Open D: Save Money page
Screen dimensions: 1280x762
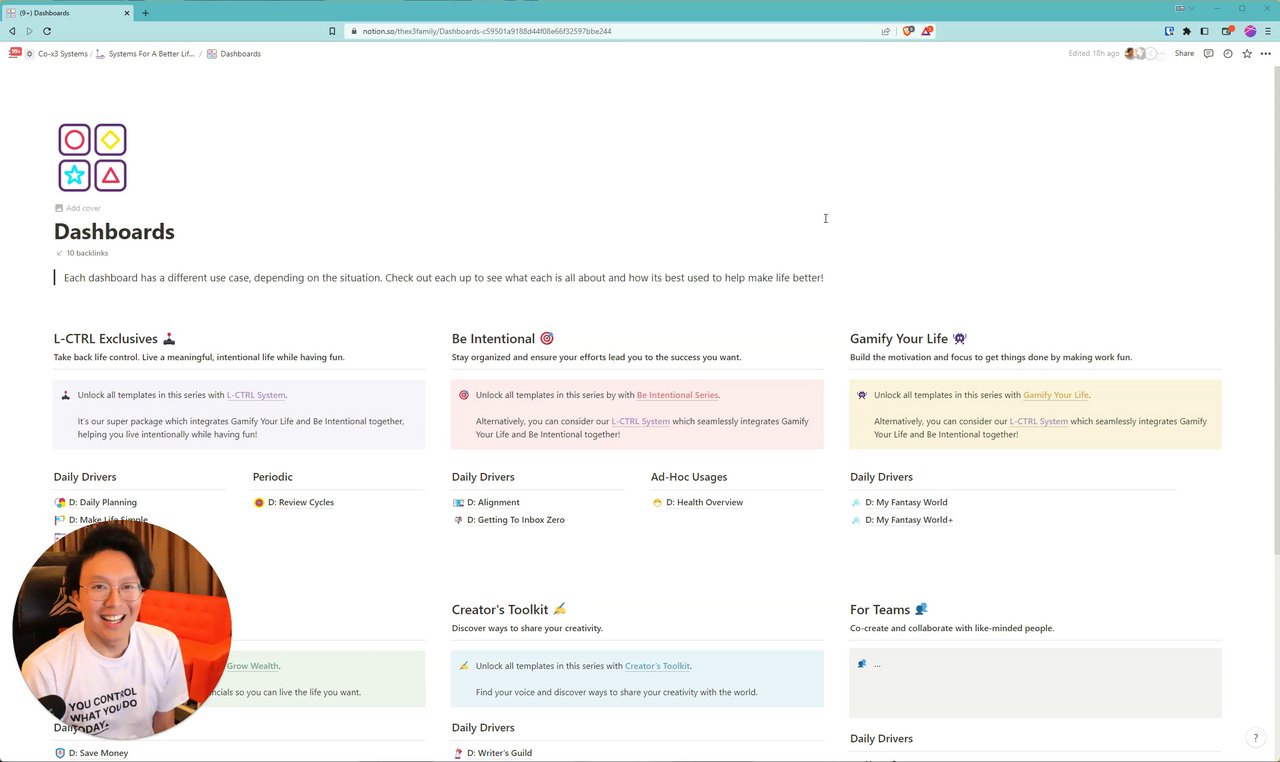click(x=91, y=753)
